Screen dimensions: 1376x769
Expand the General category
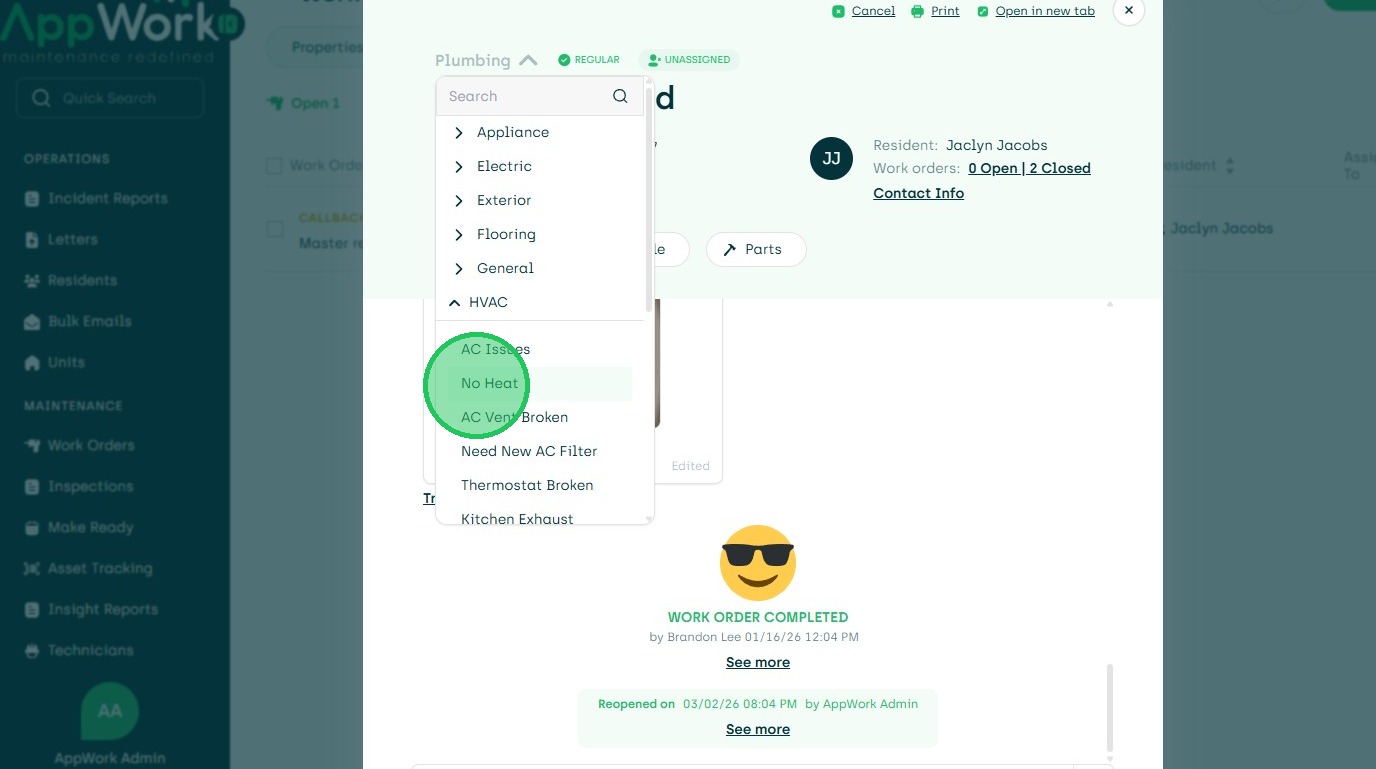coord(459,268)
